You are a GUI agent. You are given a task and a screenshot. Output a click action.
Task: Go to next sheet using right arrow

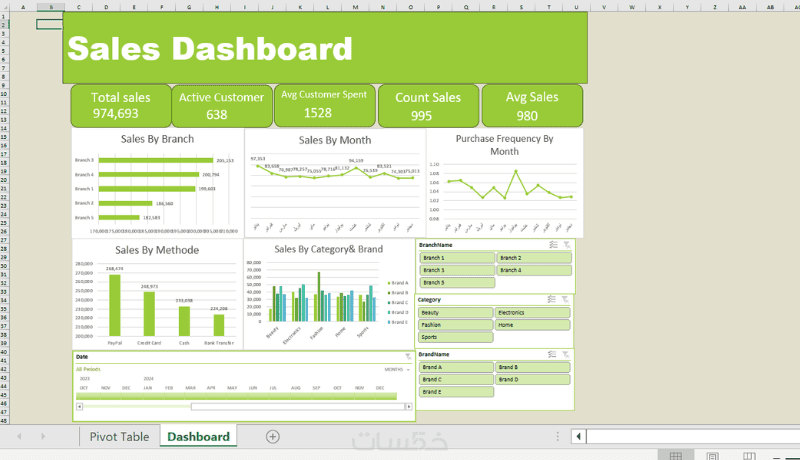pos(43,437)
